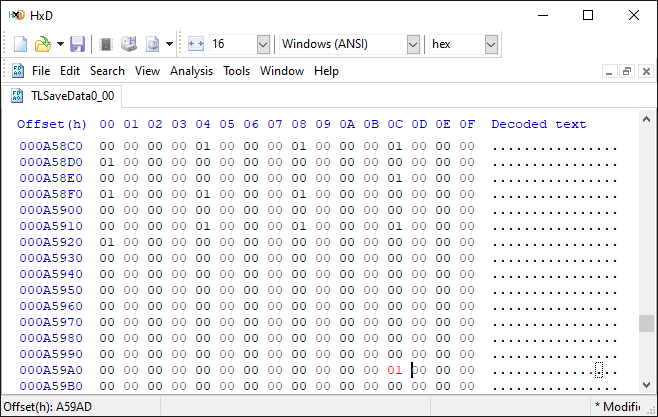Open the Windows (ANSI) encoding dropdown

413,44
